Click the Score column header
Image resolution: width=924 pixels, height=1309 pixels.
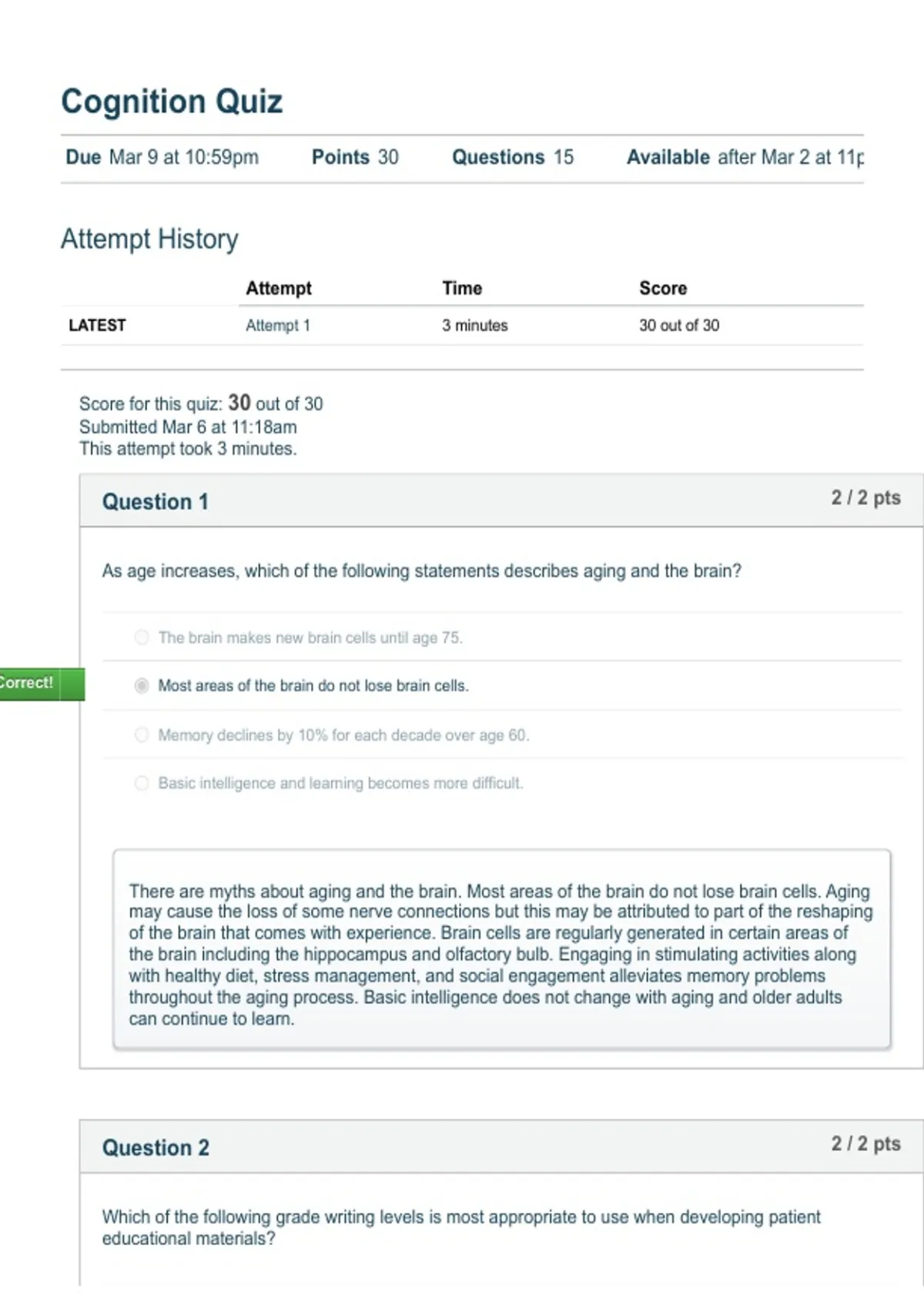(x=663, y=288)
